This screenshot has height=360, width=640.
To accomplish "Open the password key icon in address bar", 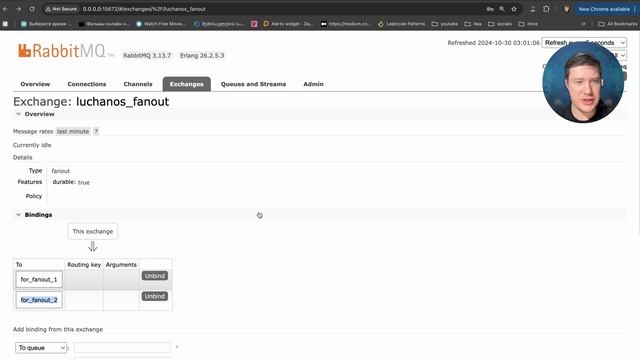I will [x=490, y=9].
